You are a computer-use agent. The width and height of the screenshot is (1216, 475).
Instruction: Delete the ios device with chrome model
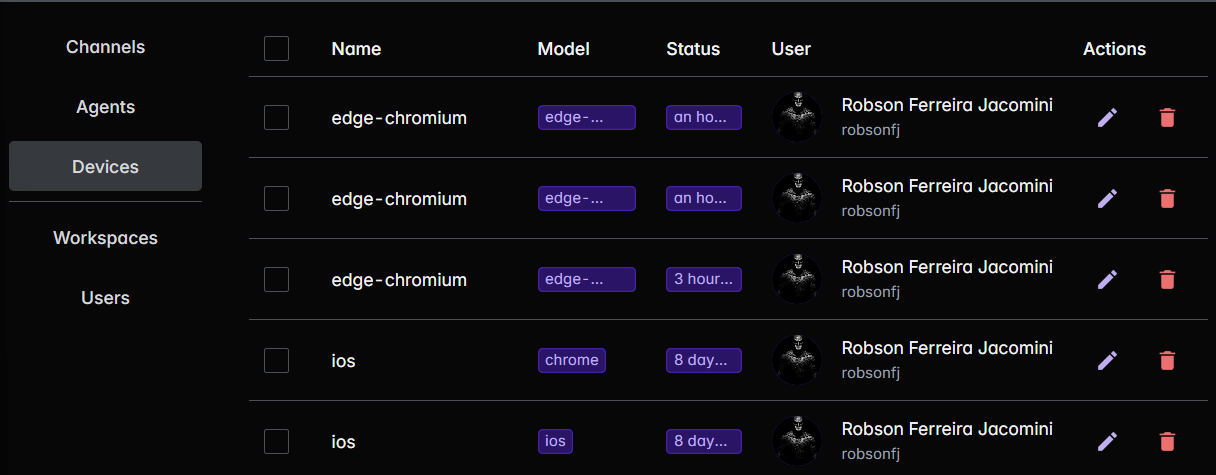tap(1167, 360)
